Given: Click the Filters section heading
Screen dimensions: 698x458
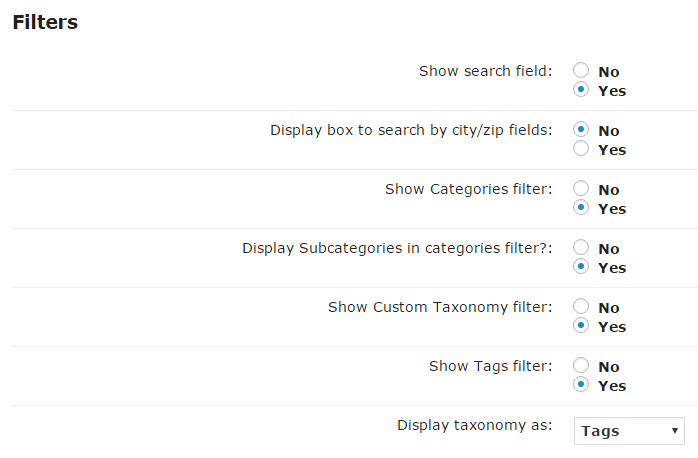Looking at the screenshot, I should pyautogui.click(x=45, y=22).
